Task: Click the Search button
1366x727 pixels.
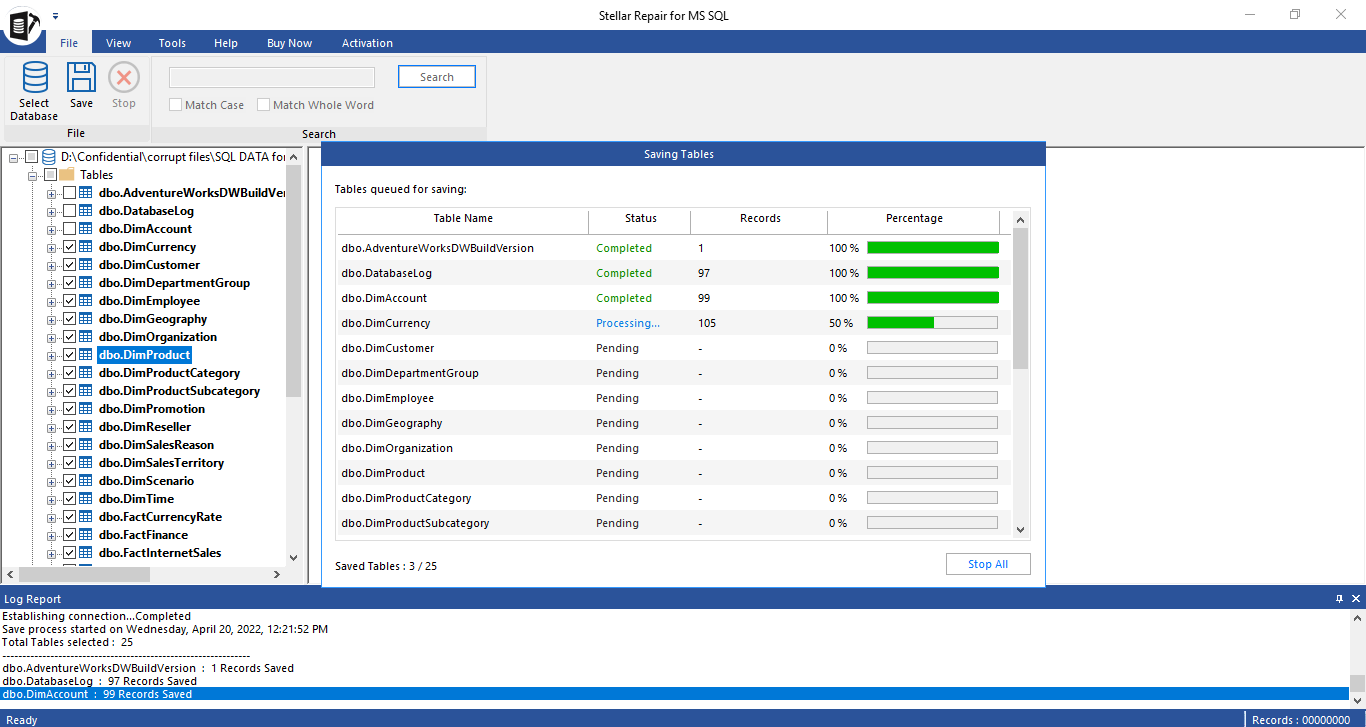Action: click(437, 77)
